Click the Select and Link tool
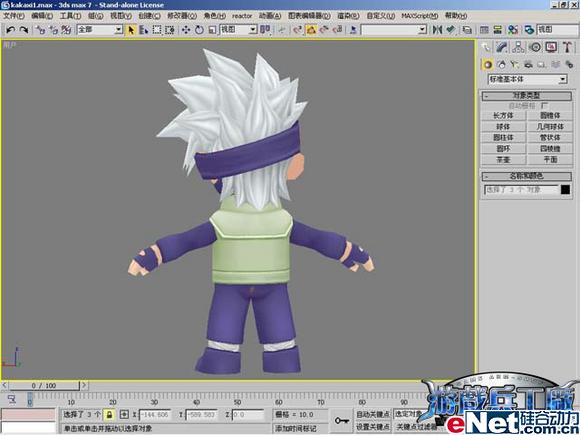The width and height of the screenshot is (580, 435). pyautogui.click(x=40, y=30)
